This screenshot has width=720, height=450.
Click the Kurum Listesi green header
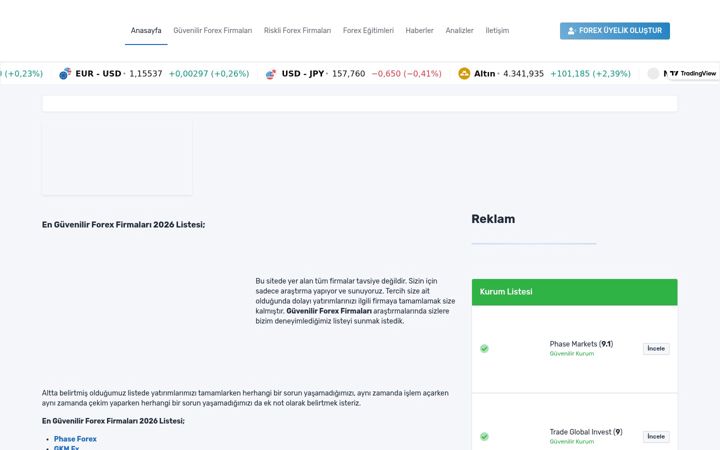(574, 292)
